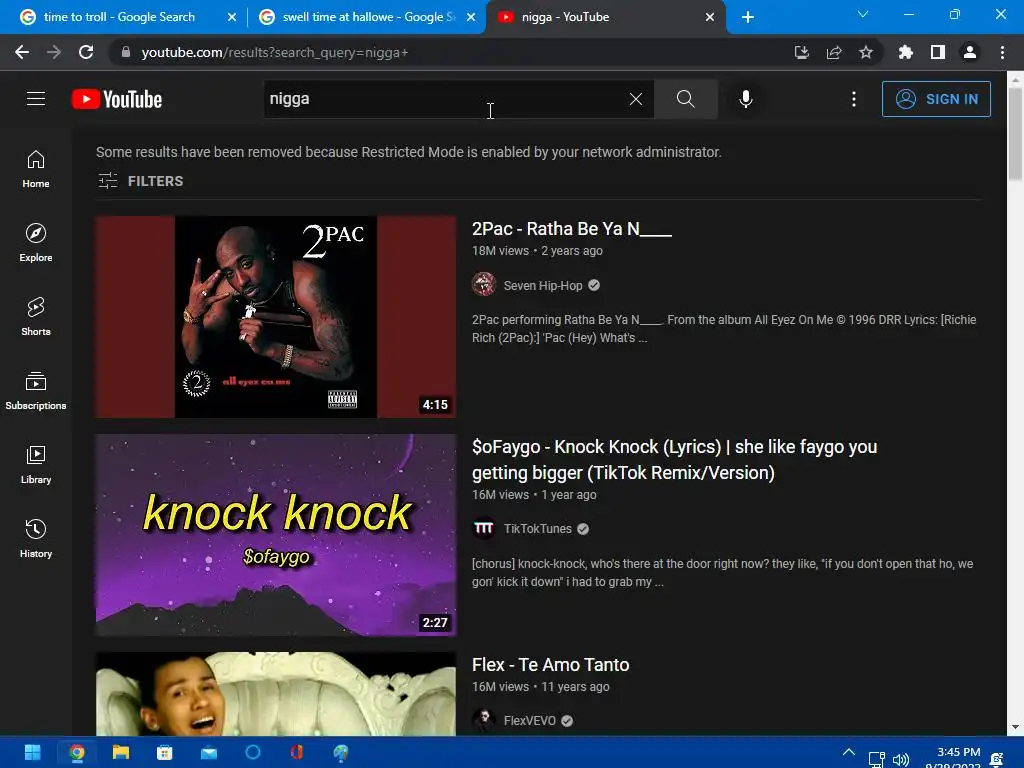Open File Explorer from the taskbar
Viewport: 1024px width, 768px height.
(x=121, y=753)
